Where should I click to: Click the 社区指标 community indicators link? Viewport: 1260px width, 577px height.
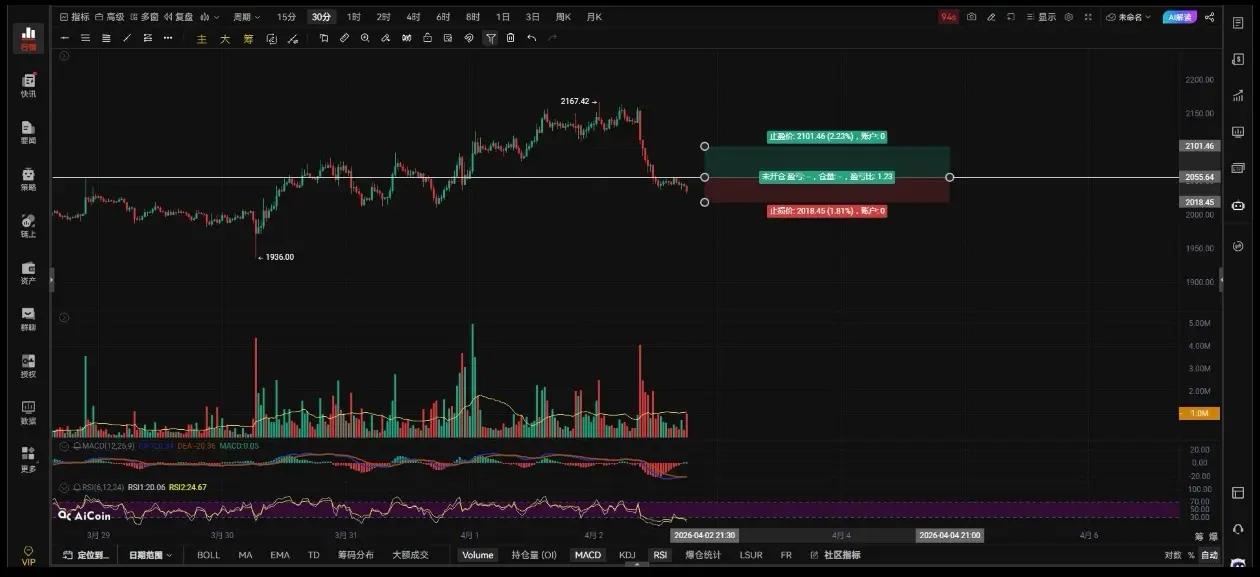tap(835, 554)
